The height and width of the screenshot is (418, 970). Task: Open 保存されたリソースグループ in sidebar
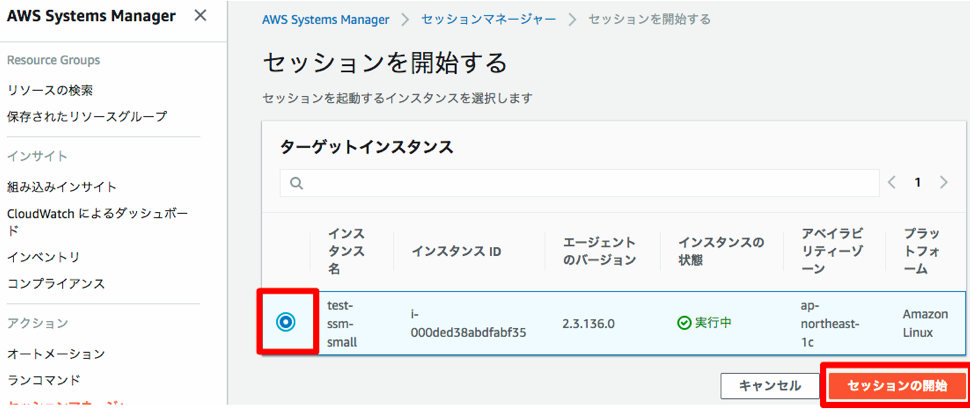[x=87, y=116]
